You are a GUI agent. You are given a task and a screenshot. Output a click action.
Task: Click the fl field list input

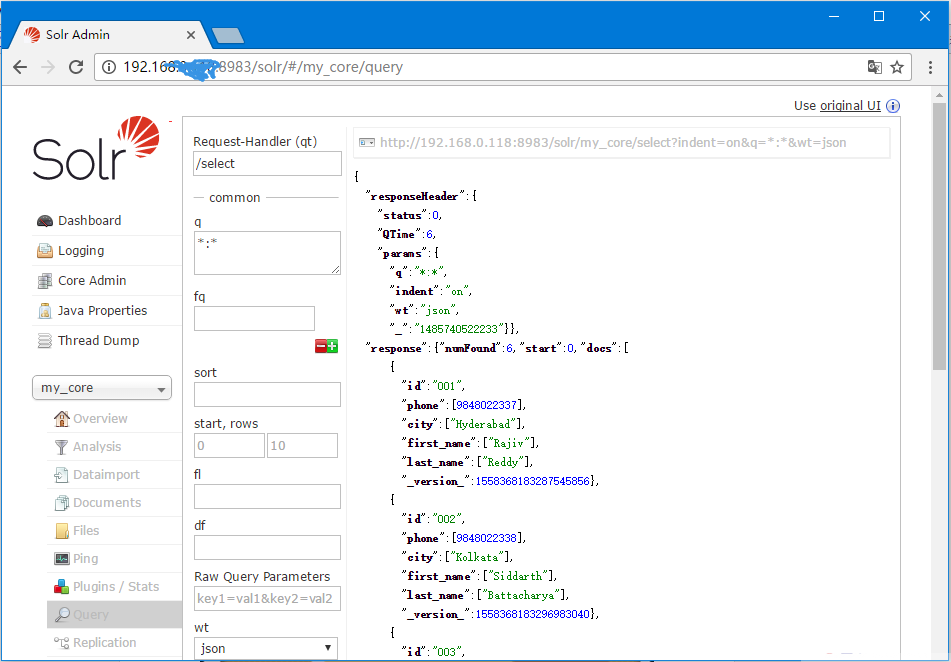pyautogui.click(x=267, y=496)
